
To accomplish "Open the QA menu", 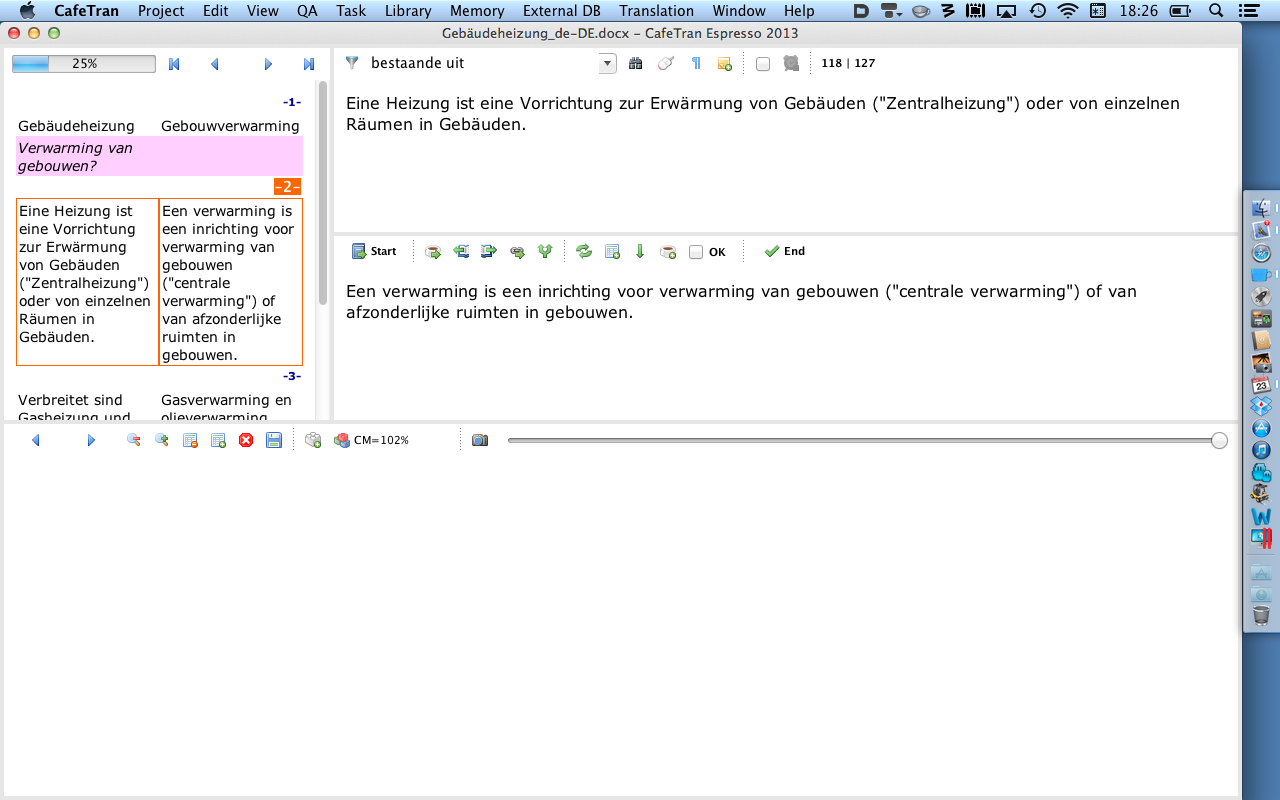I will [308, 11].
